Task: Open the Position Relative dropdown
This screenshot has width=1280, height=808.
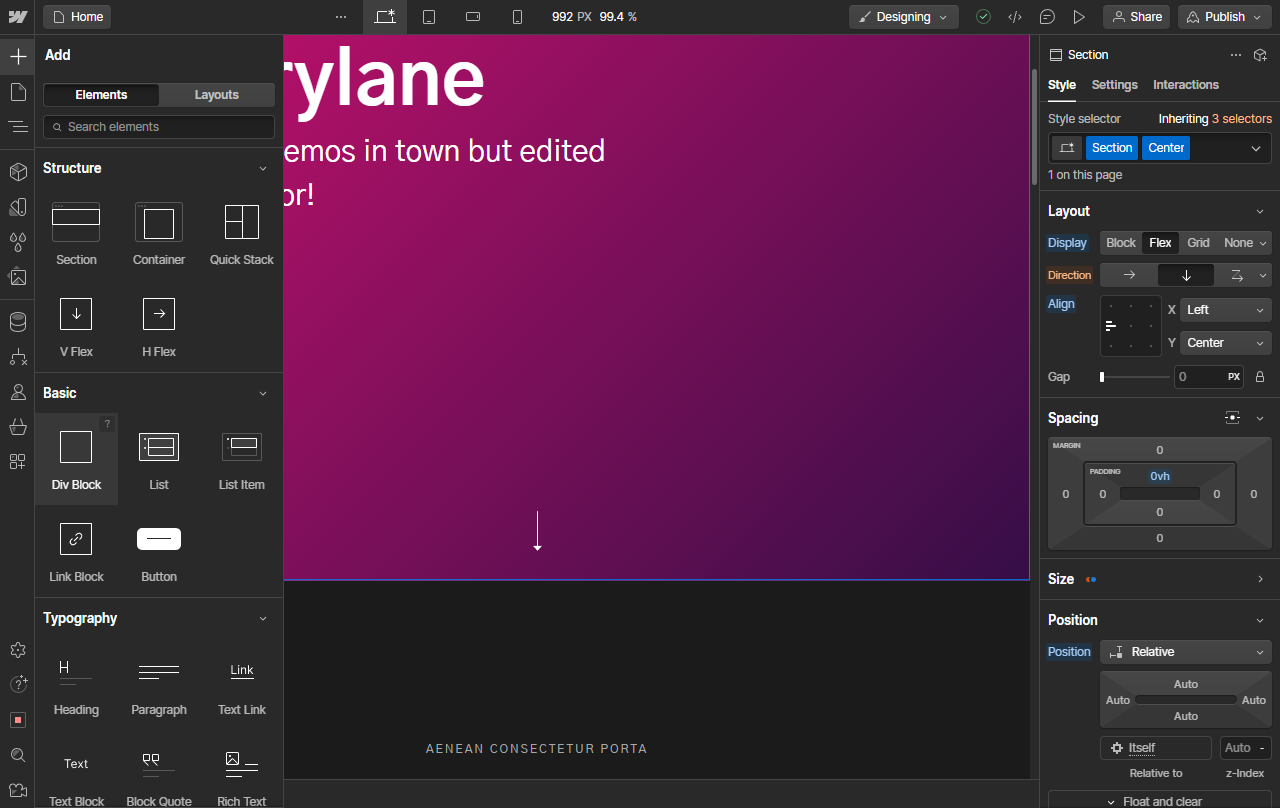Action: coord(1186,652)
